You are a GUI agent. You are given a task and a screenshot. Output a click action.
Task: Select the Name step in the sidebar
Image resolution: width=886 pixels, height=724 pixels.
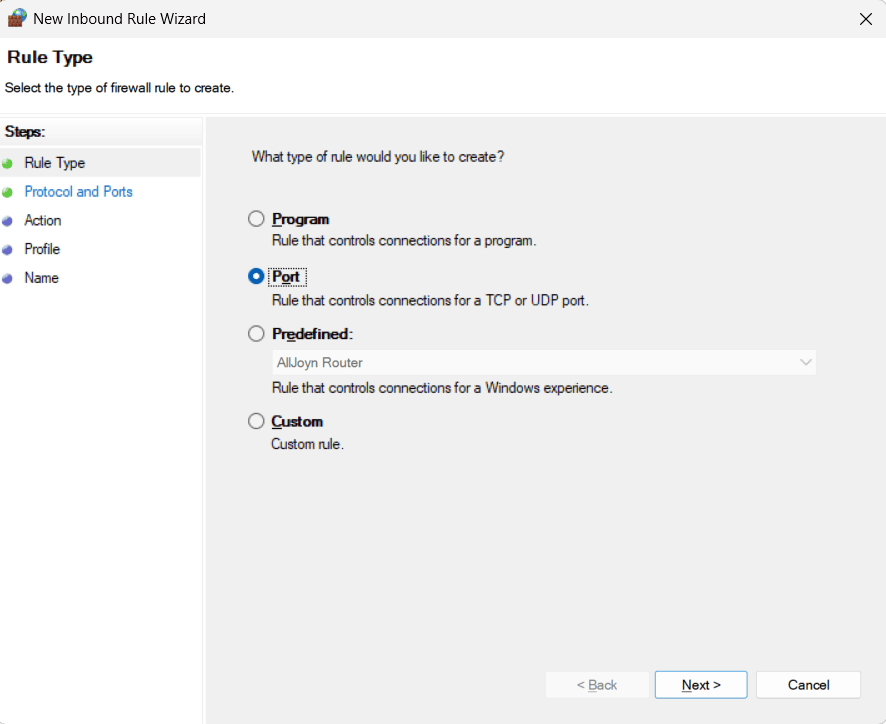click(x=42, y=278)
